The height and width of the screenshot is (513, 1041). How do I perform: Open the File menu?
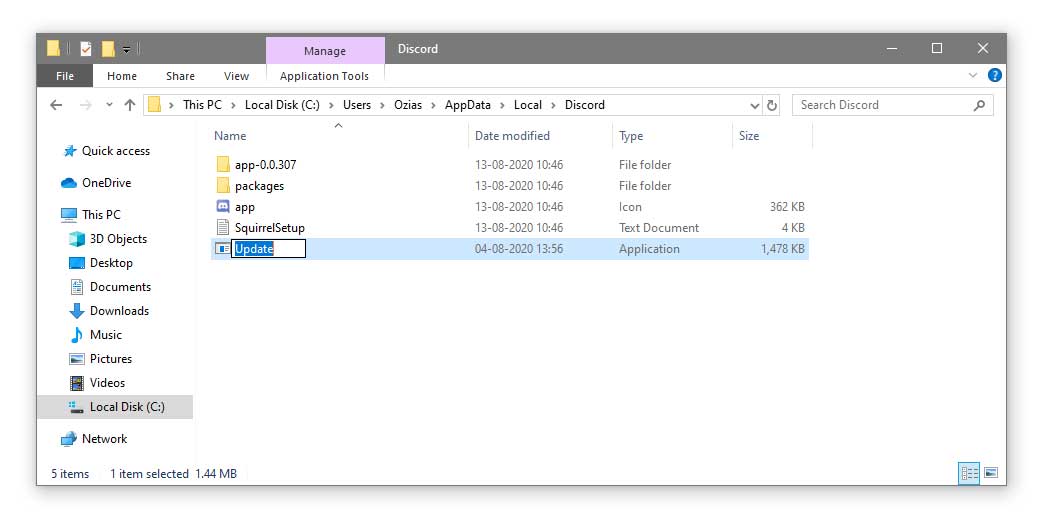click(x=65, y=76)
